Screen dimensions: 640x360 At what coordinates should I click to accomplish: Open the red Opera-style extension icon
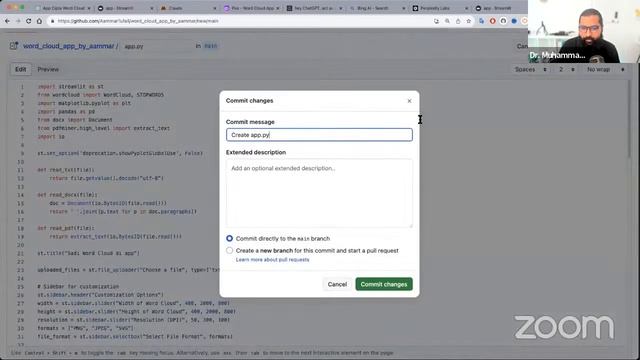pyautogui.click(x=493, y=21)
